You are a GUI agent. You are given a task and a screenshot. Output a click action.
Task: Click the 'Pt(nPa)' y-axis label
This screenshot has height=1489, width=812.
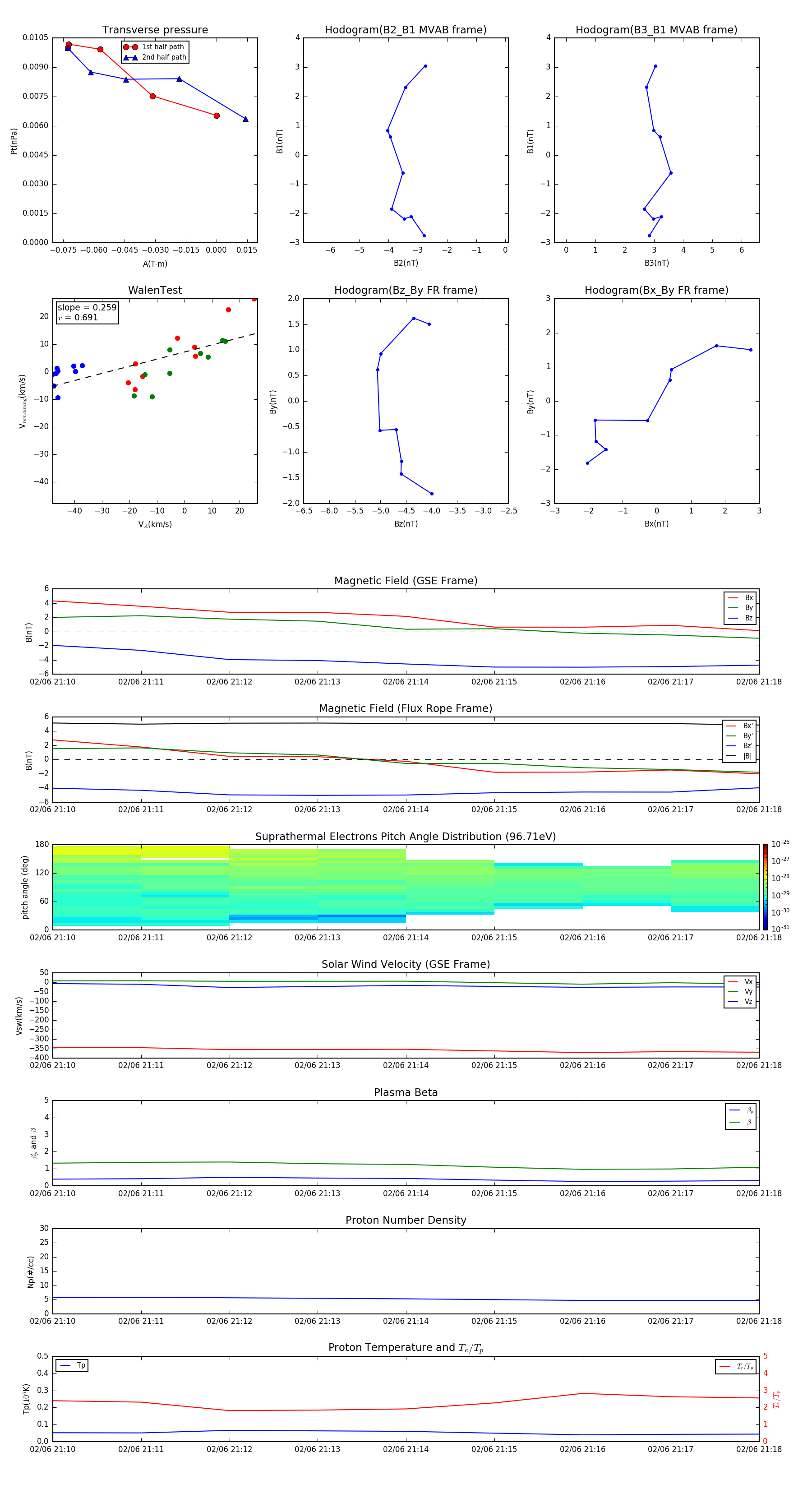click(14, 140)
